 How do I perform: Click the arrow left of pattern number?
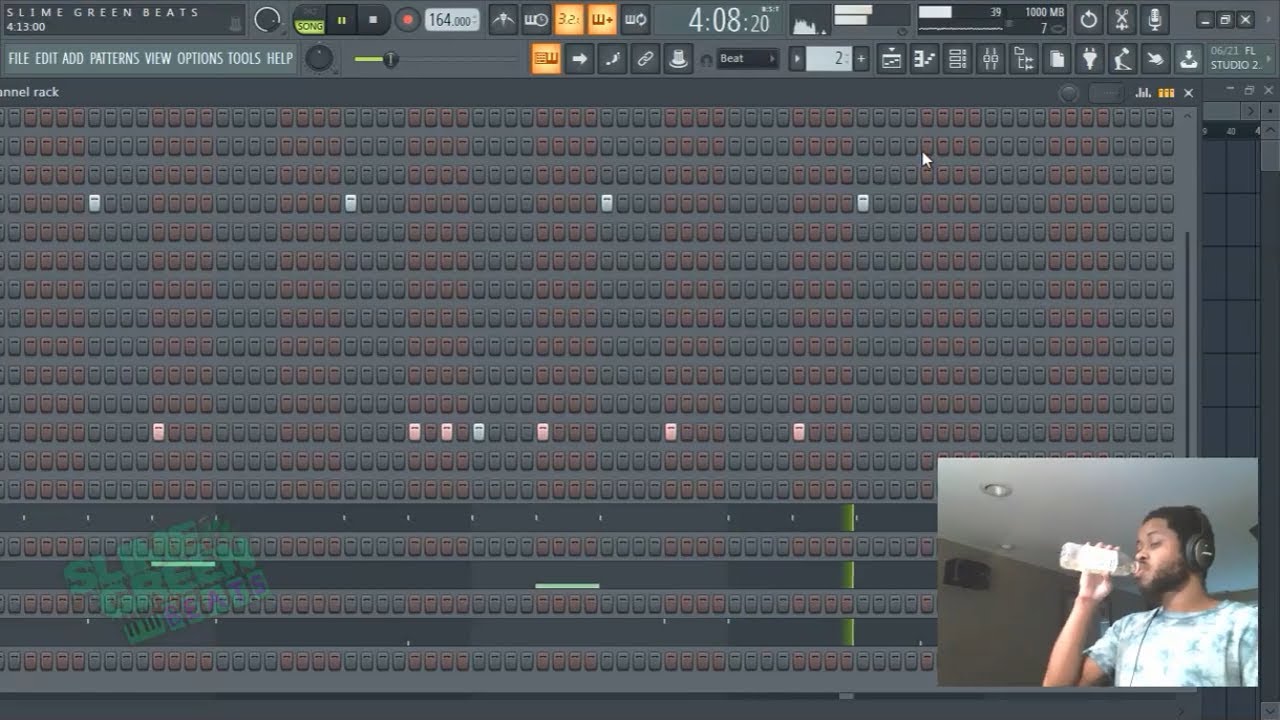point(797,59)
